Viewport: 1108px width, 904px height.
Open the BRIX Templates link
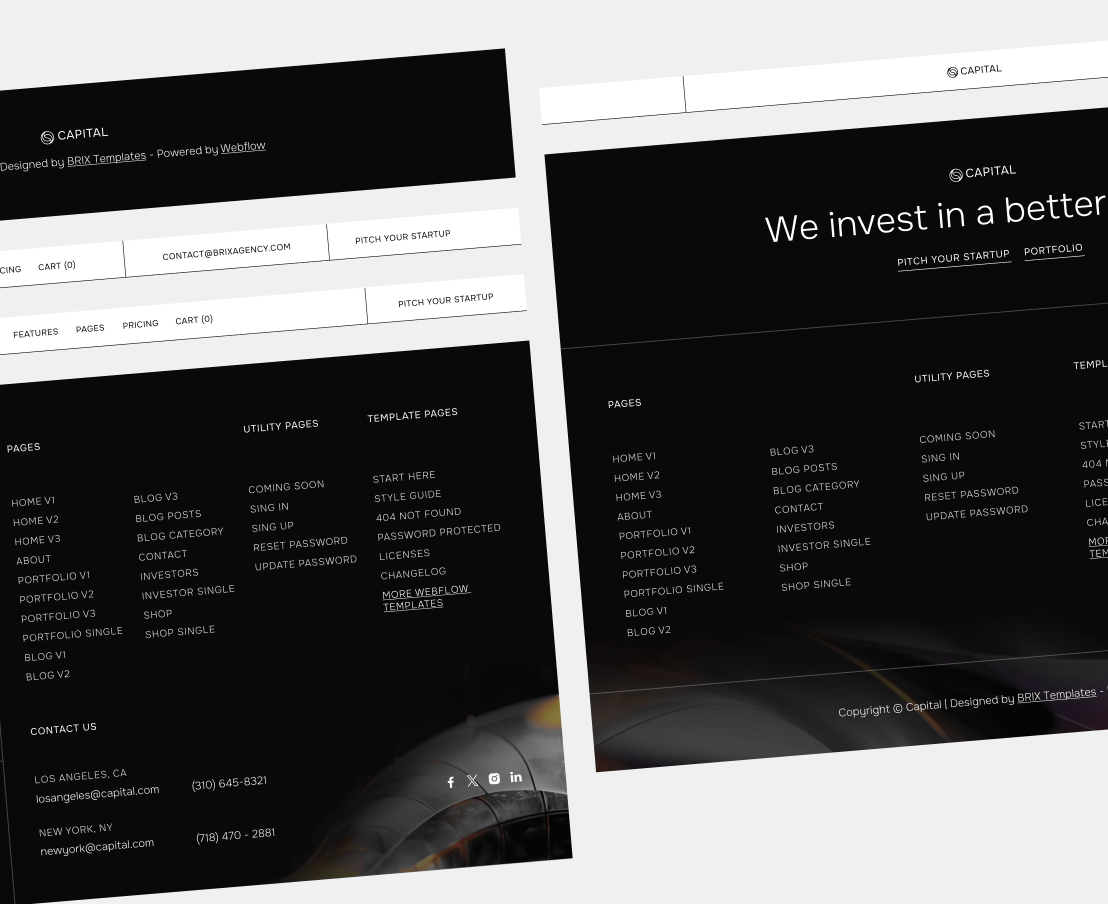(x=107, y=157)
